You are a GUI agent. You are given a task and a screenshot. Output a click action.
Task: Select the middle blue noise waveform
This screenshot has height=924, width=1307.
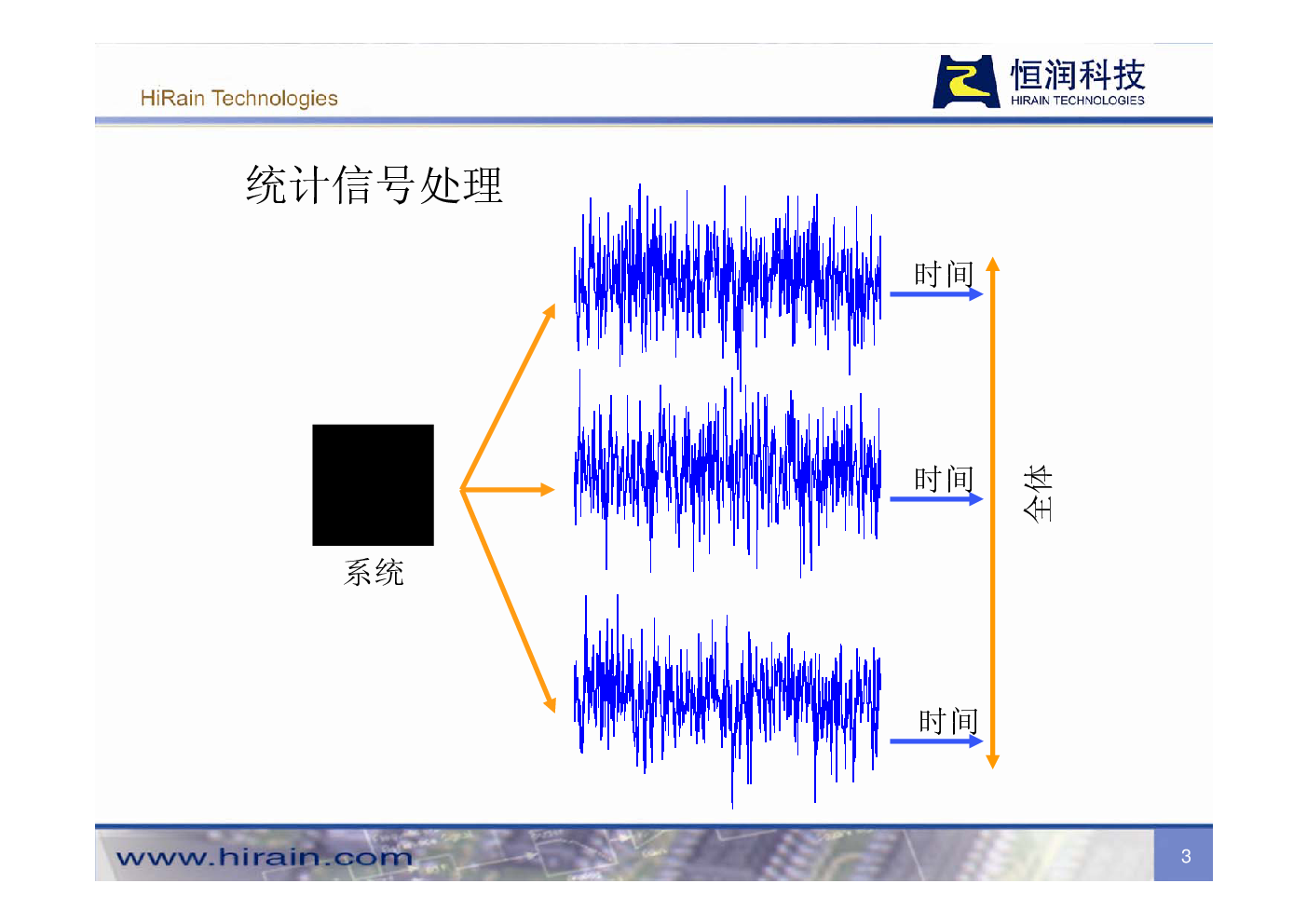727,475
